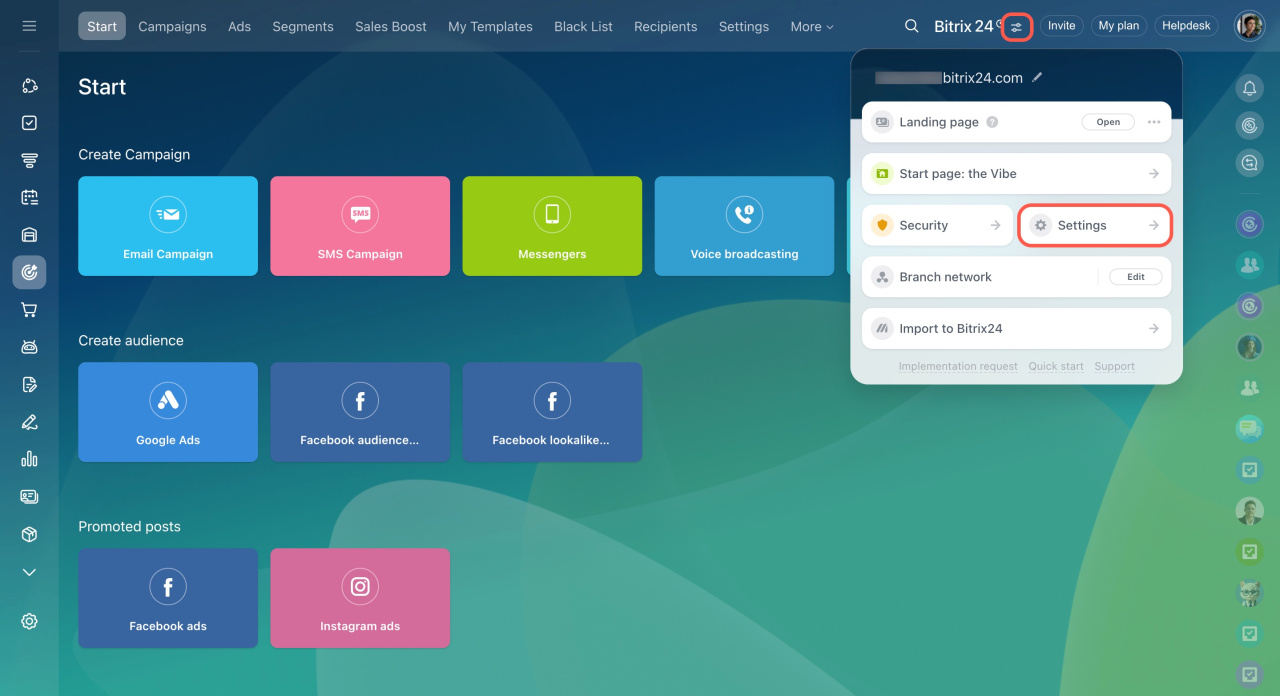This screenshot has height=696, width=1280.
Task: Click the question mark beside Landing page
Action: [992, 122]
